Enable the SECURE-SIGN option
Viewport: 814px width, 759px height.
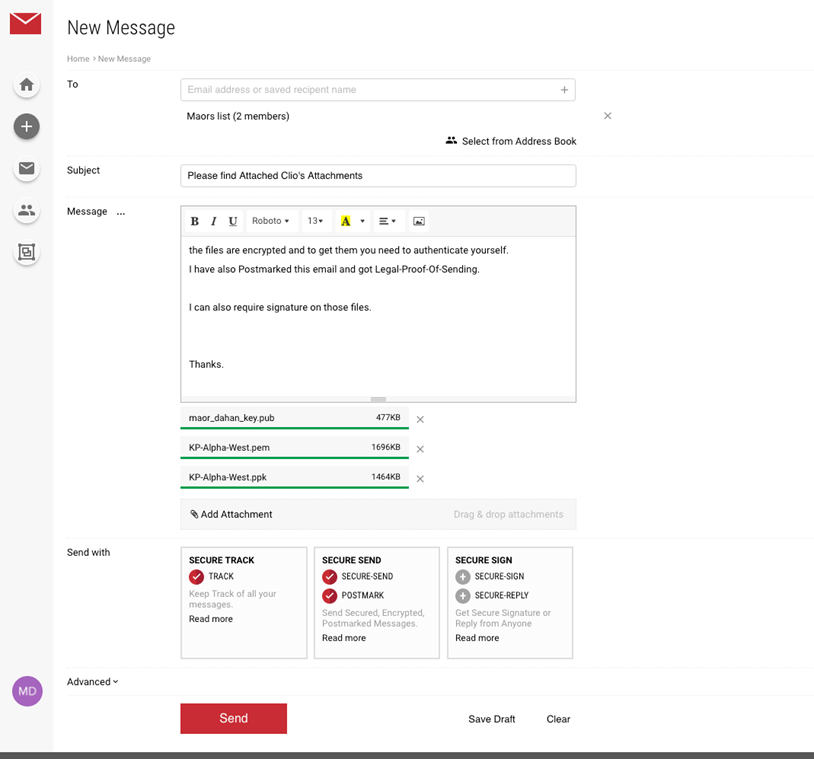click(x=463, y=577)
